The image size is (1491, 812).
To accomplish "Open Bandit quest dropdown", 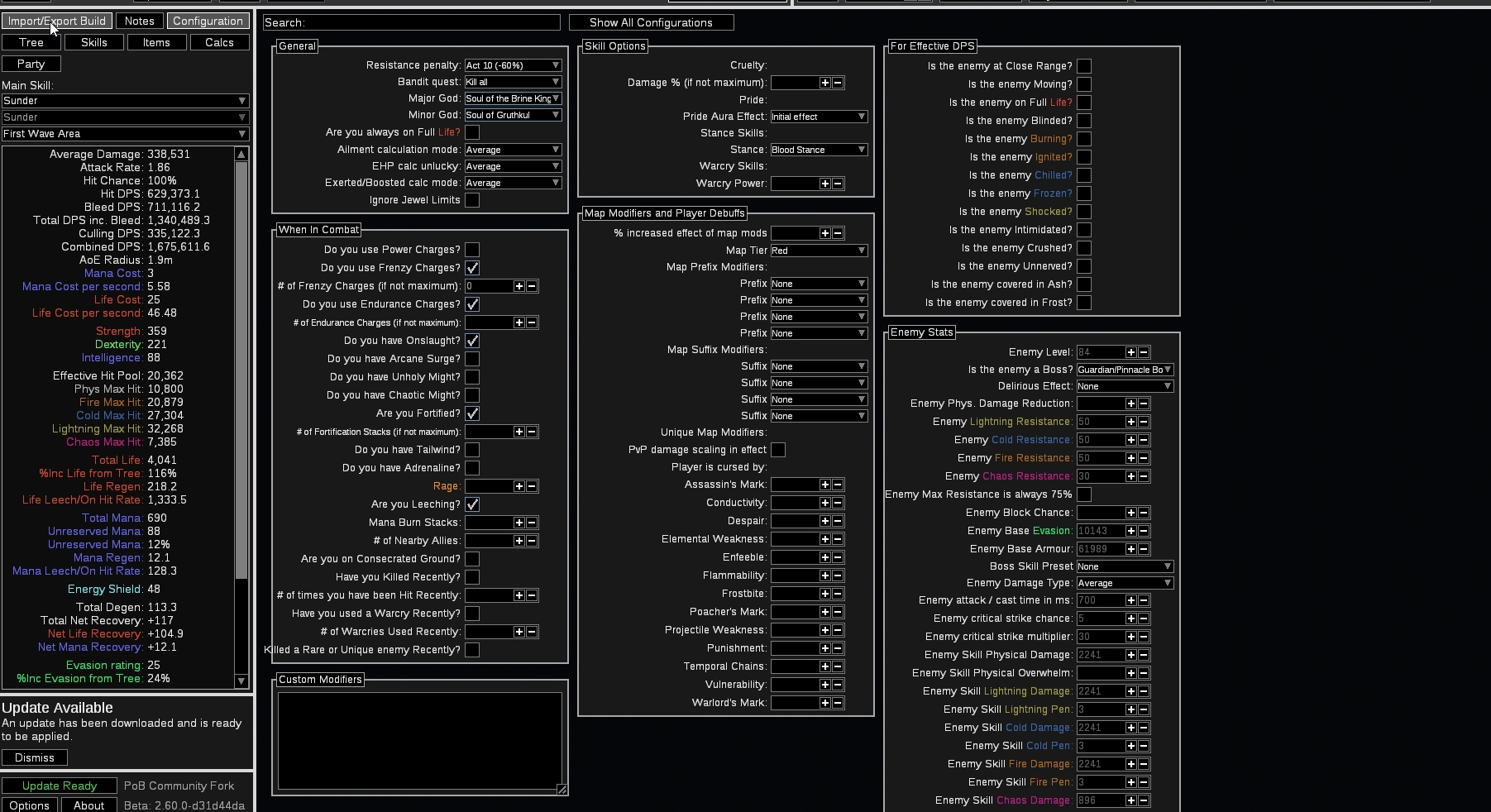I will (513, 82).
